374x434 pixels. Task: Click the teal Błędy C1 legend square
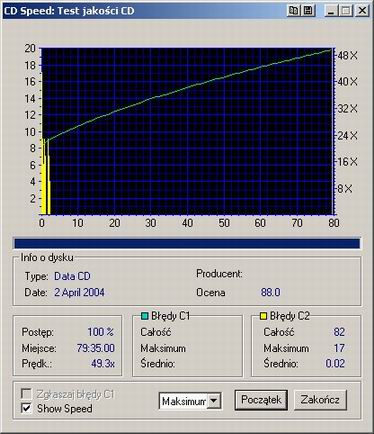click(x=144, y=316)
